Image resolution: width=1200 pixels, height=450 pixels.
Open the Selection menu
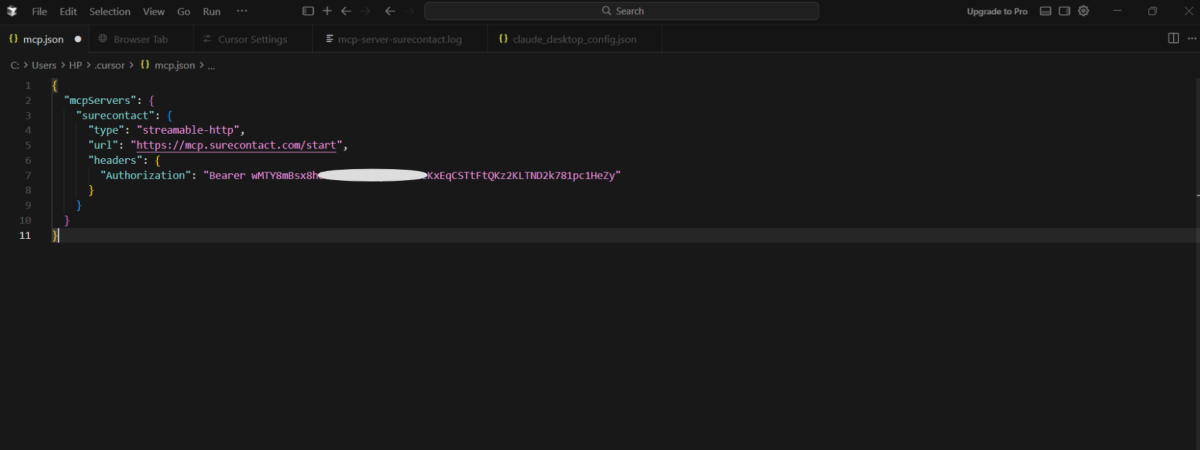coord(110,11)
